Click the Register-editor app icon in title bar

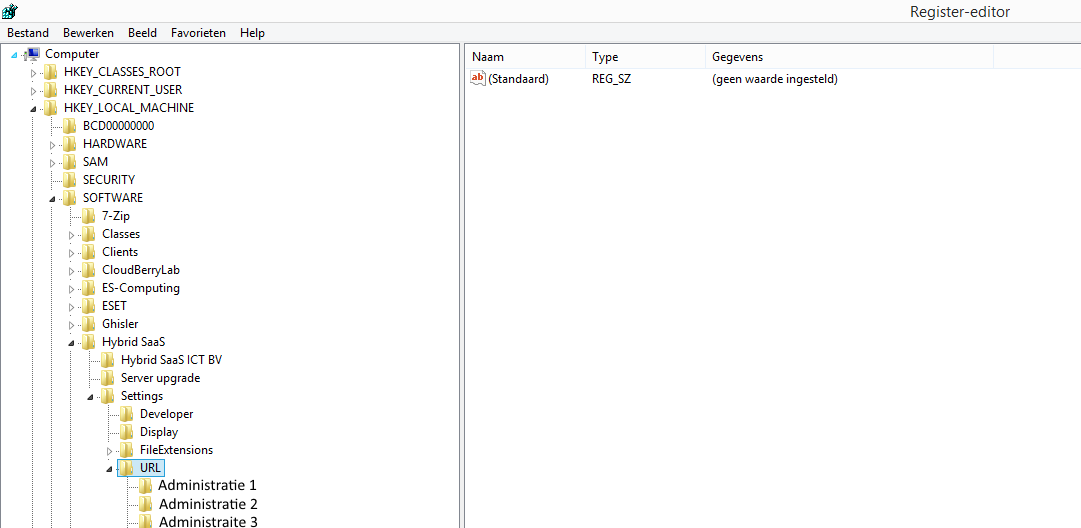pos(10,11)
